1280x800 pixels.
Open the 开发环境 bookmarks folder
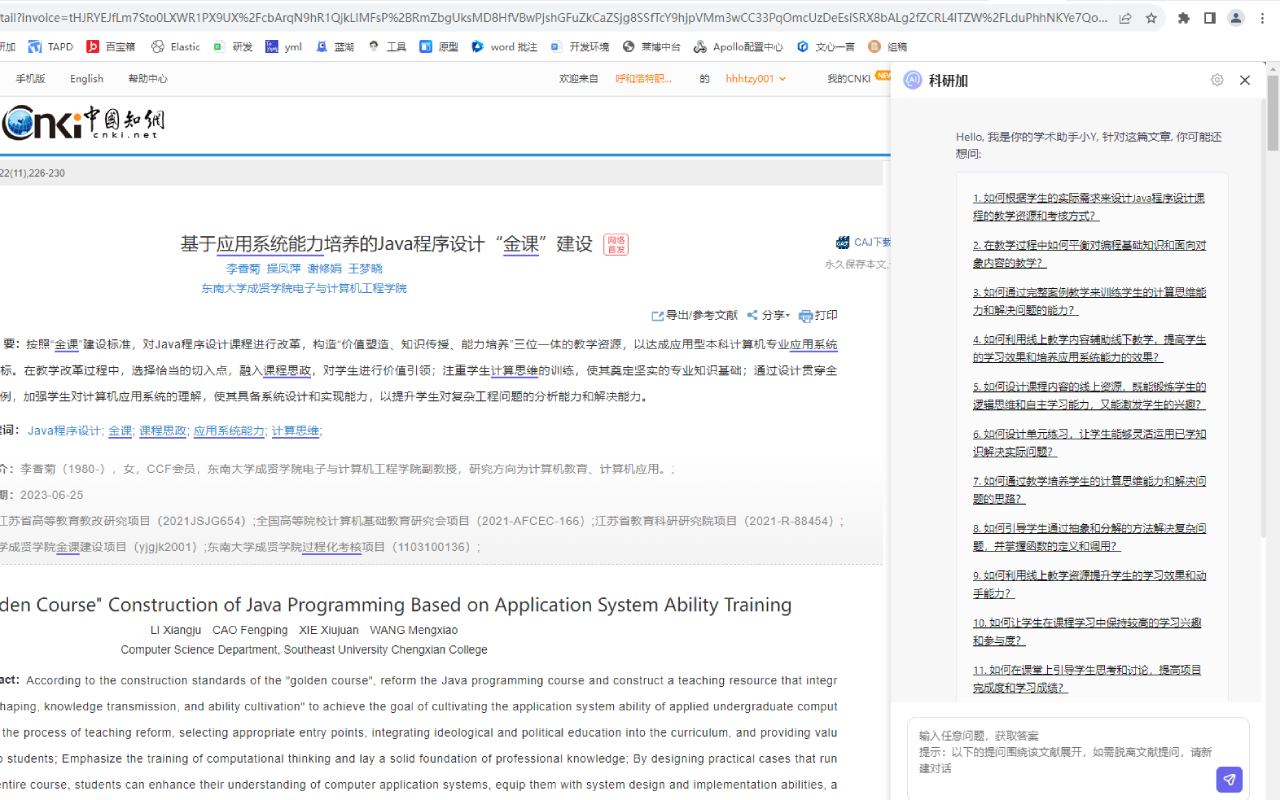(580, 47)
